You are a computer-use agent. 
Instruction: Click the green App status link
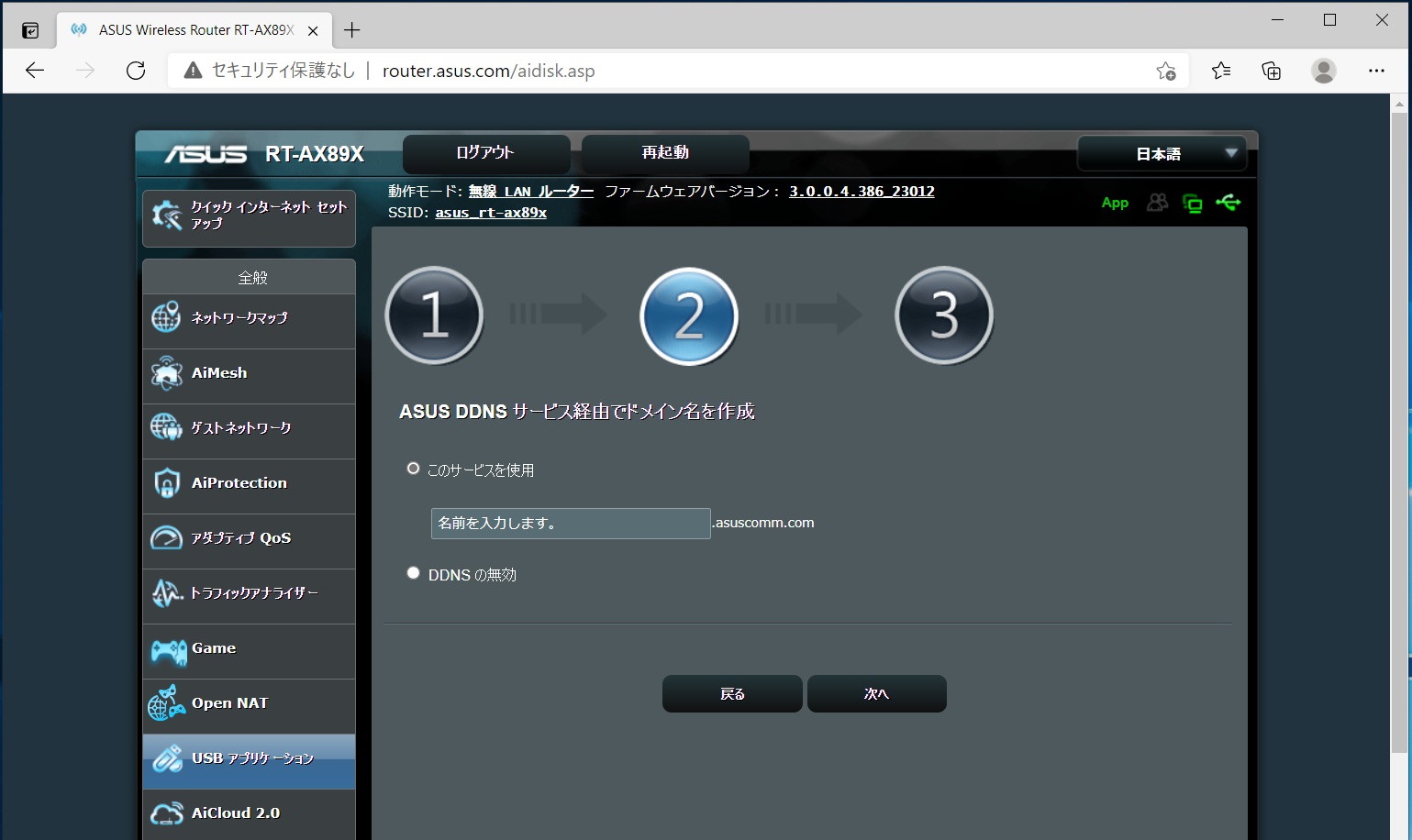click(x=1115, y=203)
